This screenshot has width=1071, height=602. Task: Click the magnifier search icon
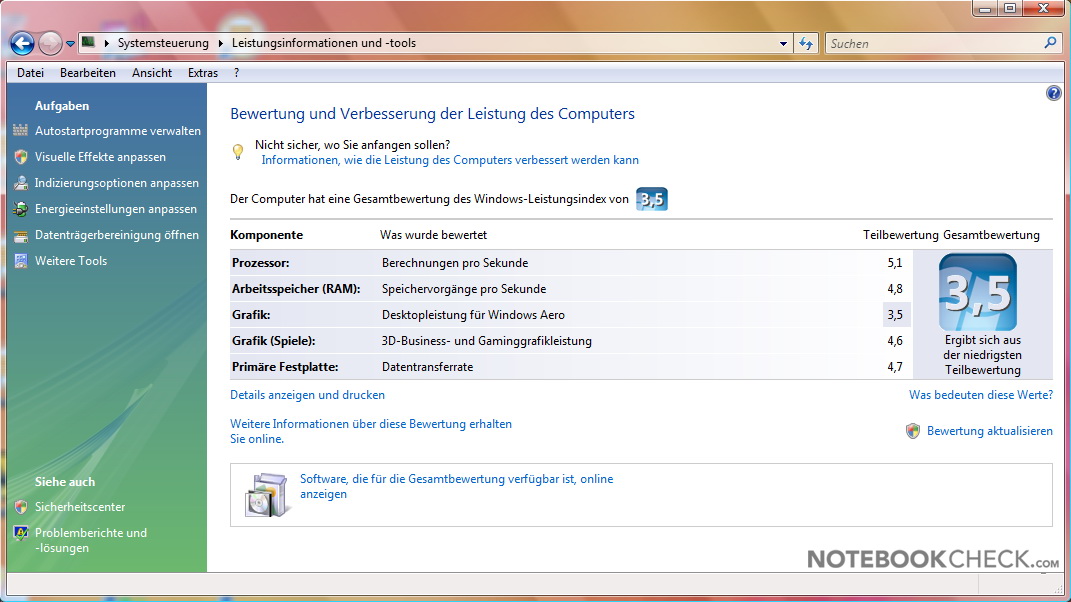[1051, 43]
